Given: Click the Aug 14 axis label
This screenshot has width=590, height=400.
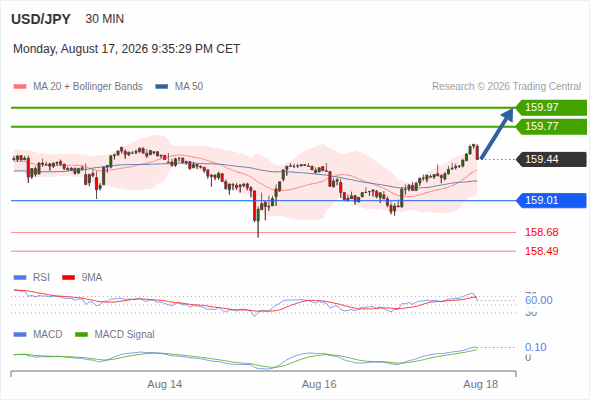Looking at the screenshot, I should (x=164, y=385).
